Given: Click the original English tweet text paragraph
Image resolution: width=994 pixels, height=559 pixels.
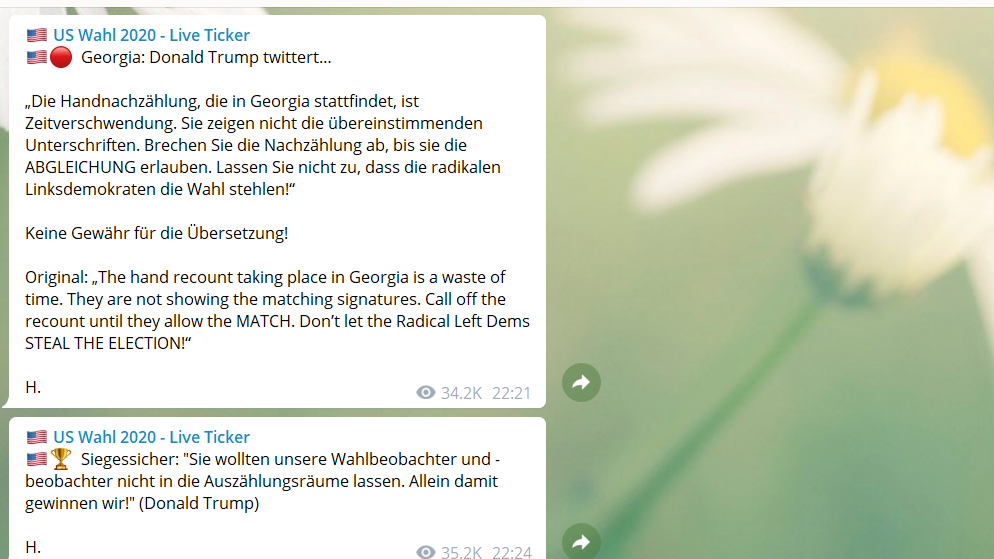Looking at the screenshot, I should coord(277,310).
